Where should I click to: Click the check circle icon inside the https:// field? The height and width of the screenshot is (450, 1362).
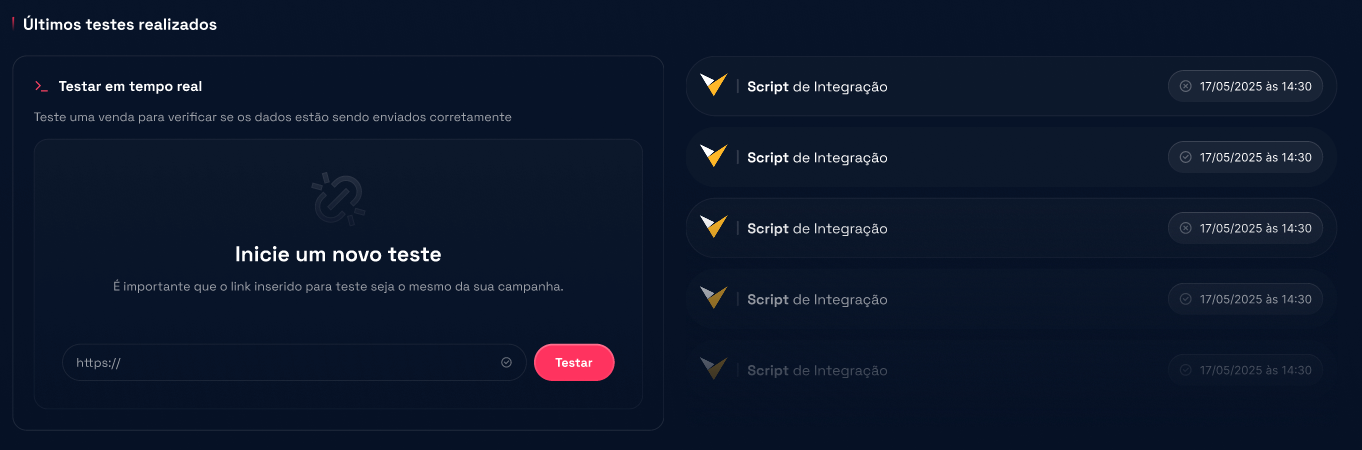[506, 363]
